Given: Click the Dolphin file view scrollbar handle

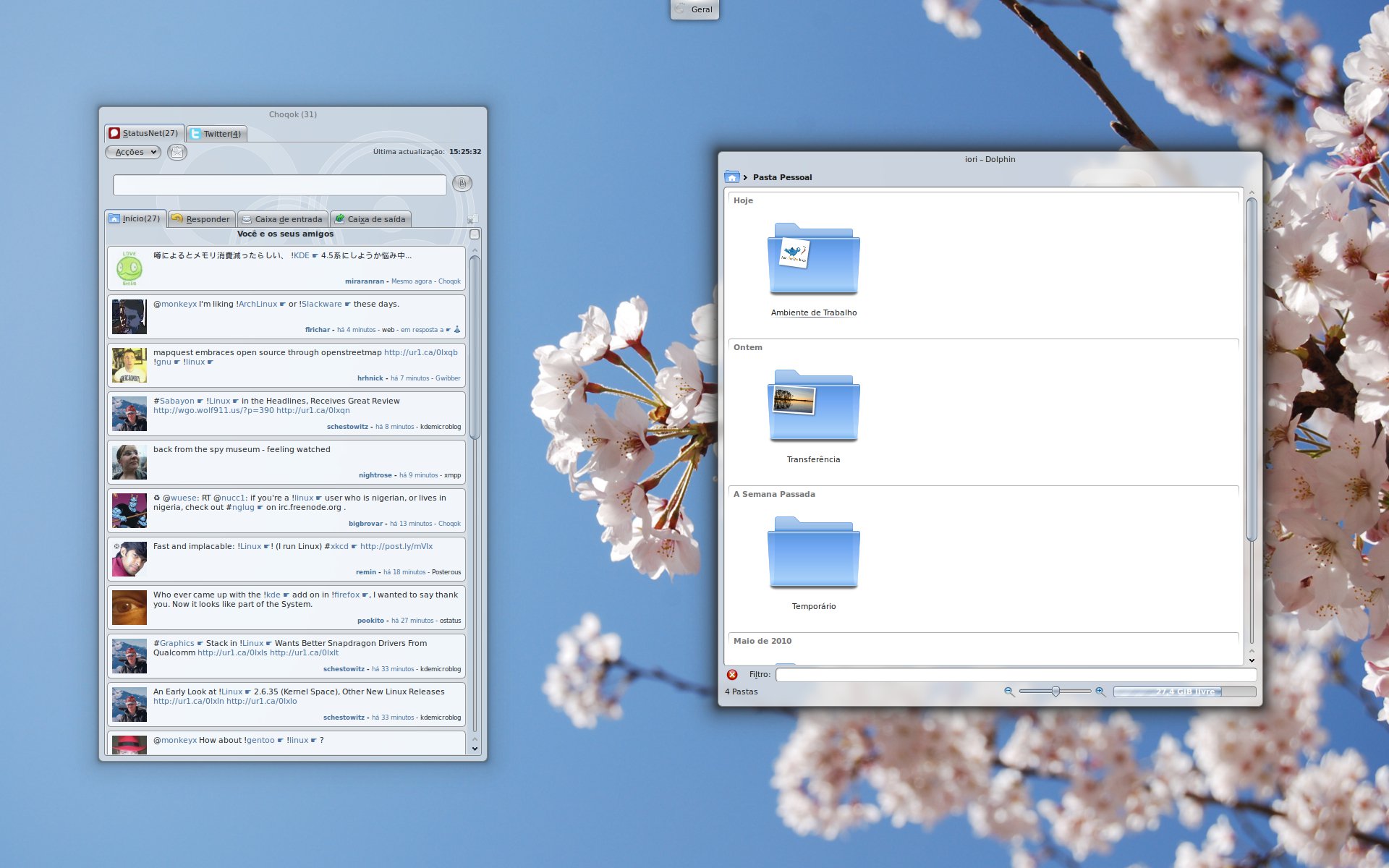Looking at the screenshot, I should (1252, 369).
